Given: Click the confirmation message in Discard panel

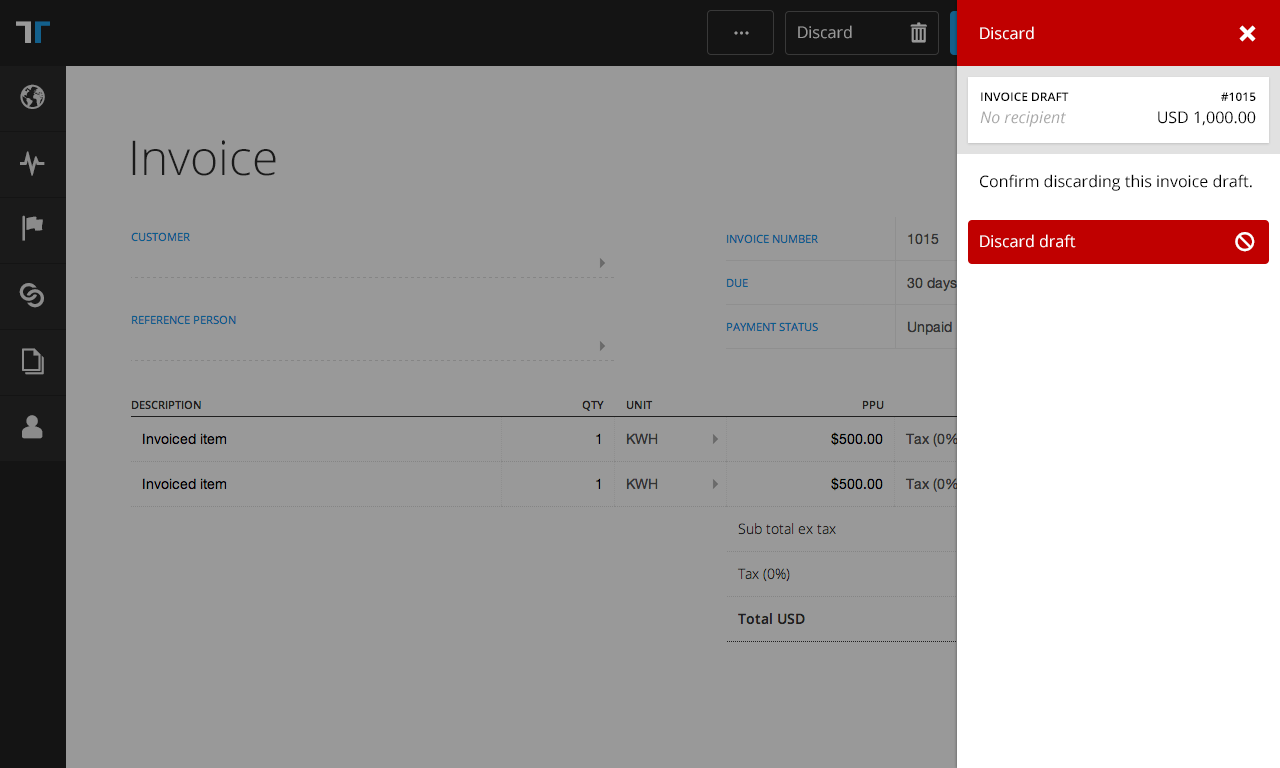Looking at the screenshot, I should tap(1116, 182).
